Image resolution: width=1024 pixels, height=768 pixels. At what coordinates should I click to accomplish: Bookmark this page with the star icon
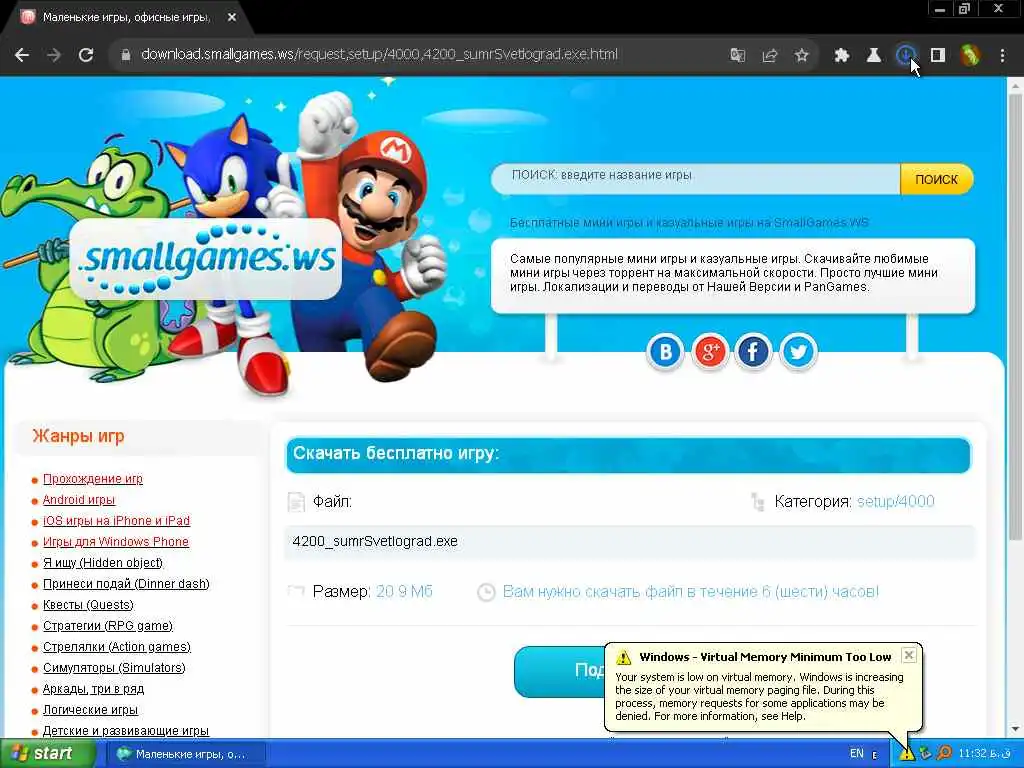pos(802,56)
